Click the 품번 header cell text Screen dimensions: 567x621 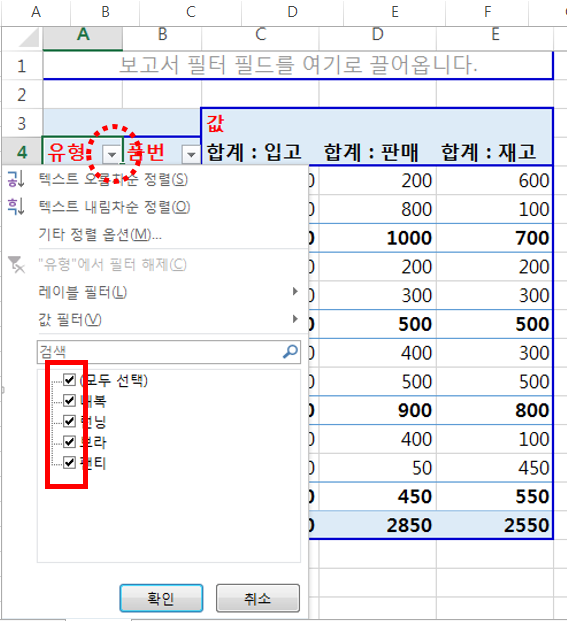point(146,152)
